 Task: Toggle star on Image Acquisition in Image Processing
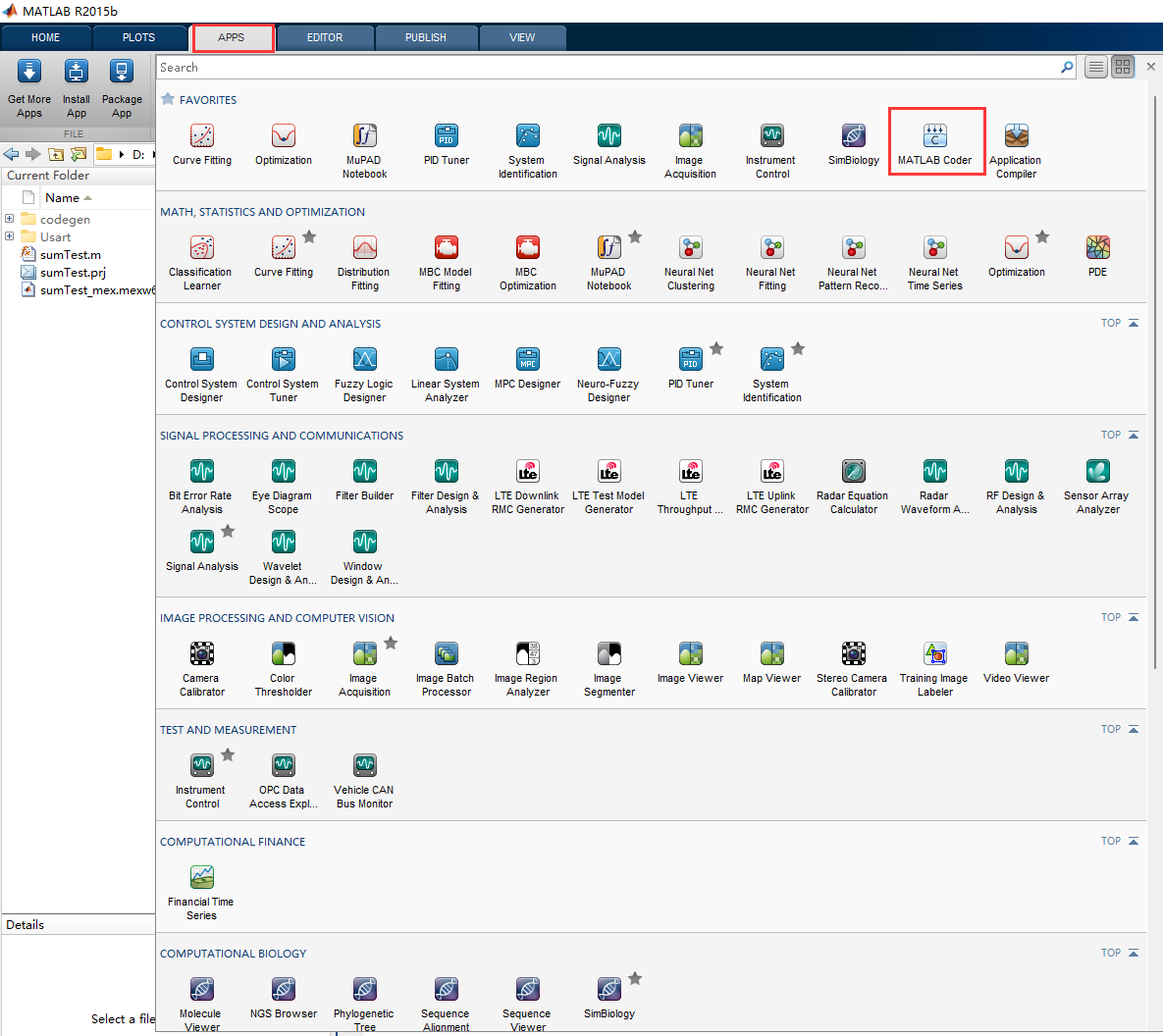pos(391,643)
